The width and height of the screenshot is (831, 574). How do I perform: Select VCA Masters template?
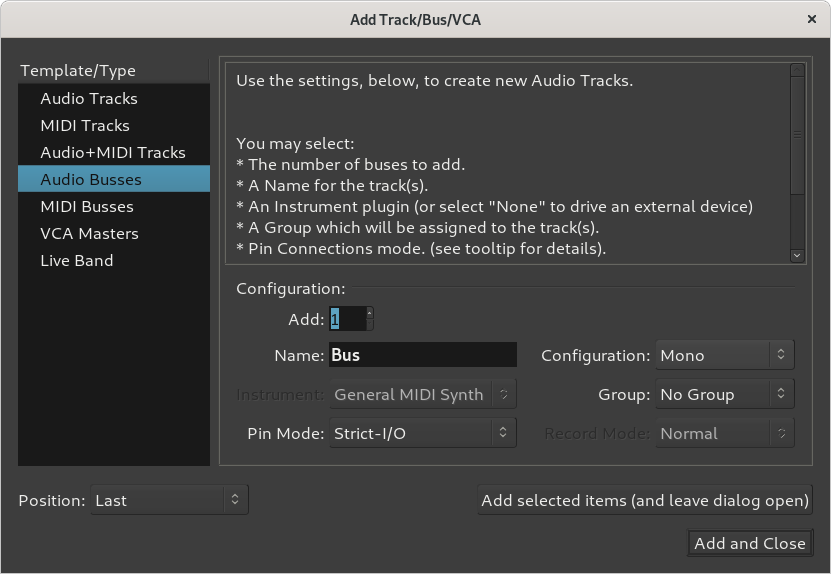[x=89, y=234]
